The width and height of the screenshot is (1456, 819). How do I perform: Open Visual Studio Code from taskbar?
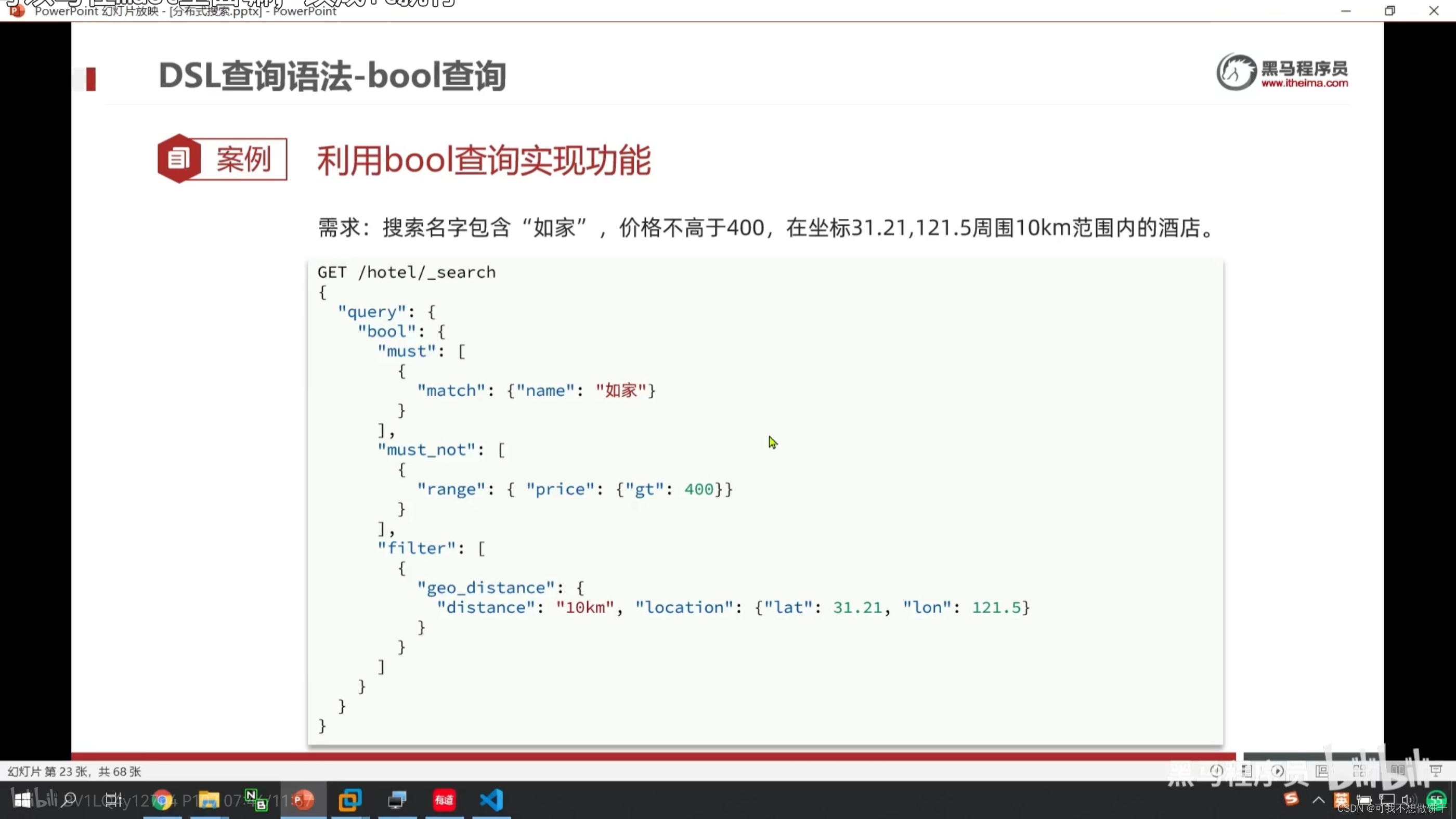[491, 800]
